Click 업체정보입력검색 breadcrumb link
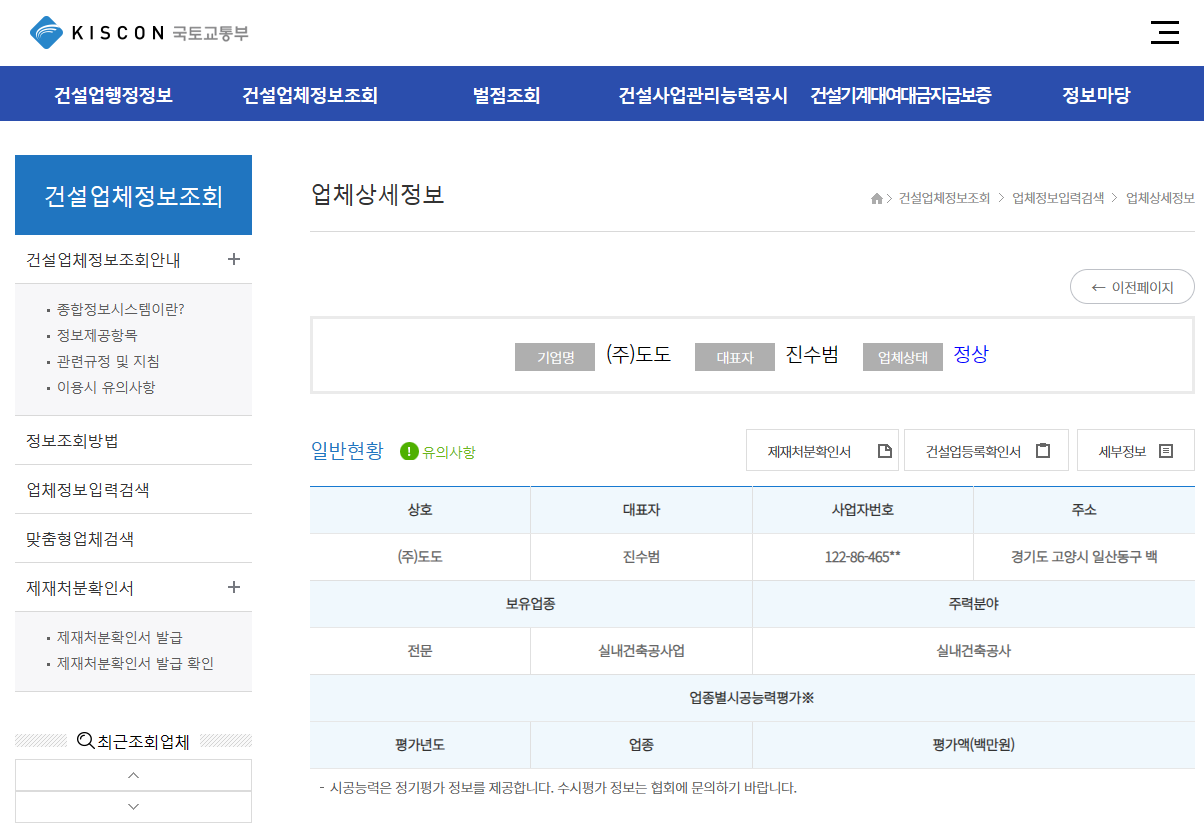Screen dimensions: 1204x837 point(1058,198)
